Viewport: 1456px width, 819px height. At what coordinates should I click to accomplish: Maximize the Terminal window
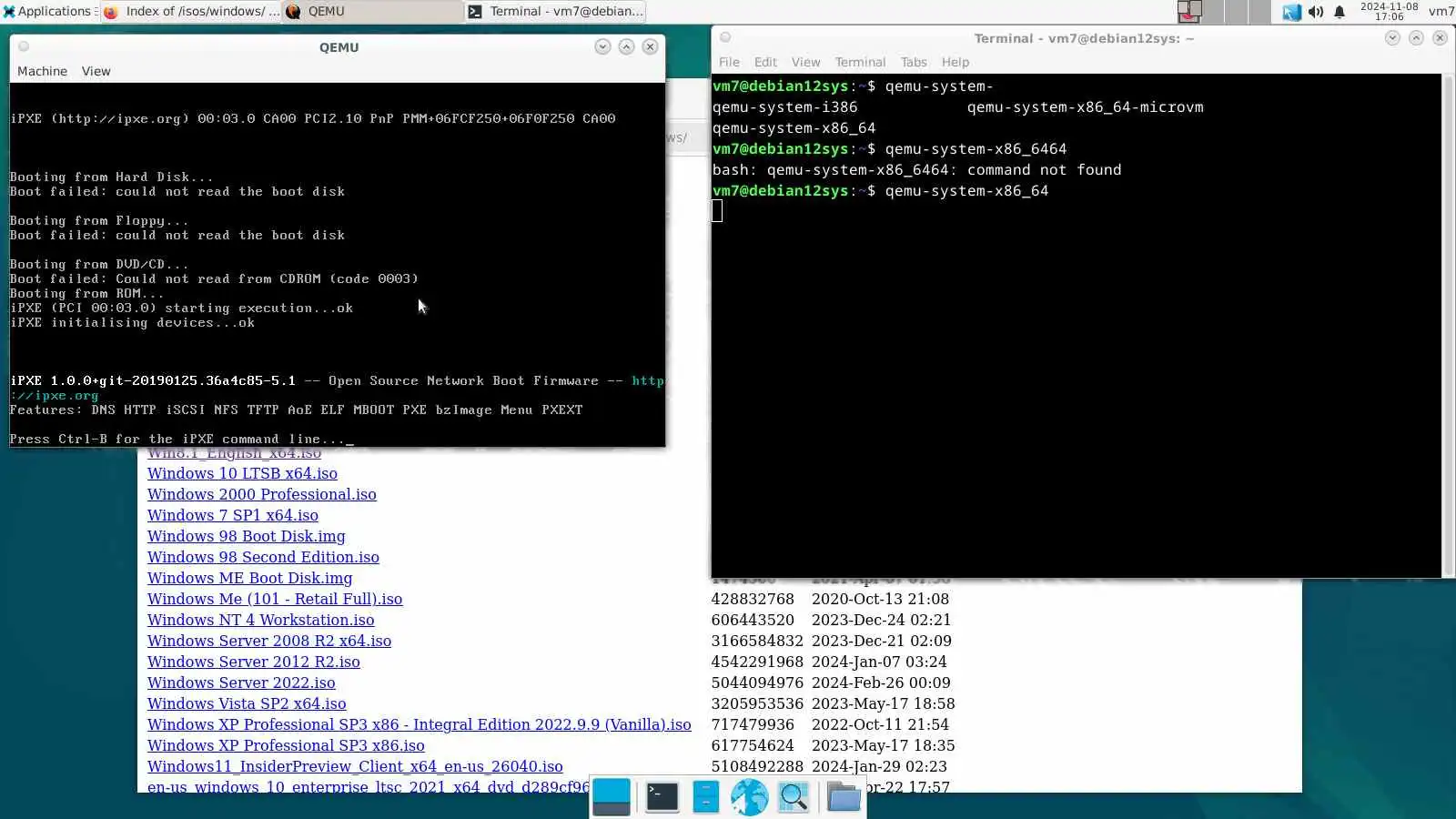pos(1416,37)
